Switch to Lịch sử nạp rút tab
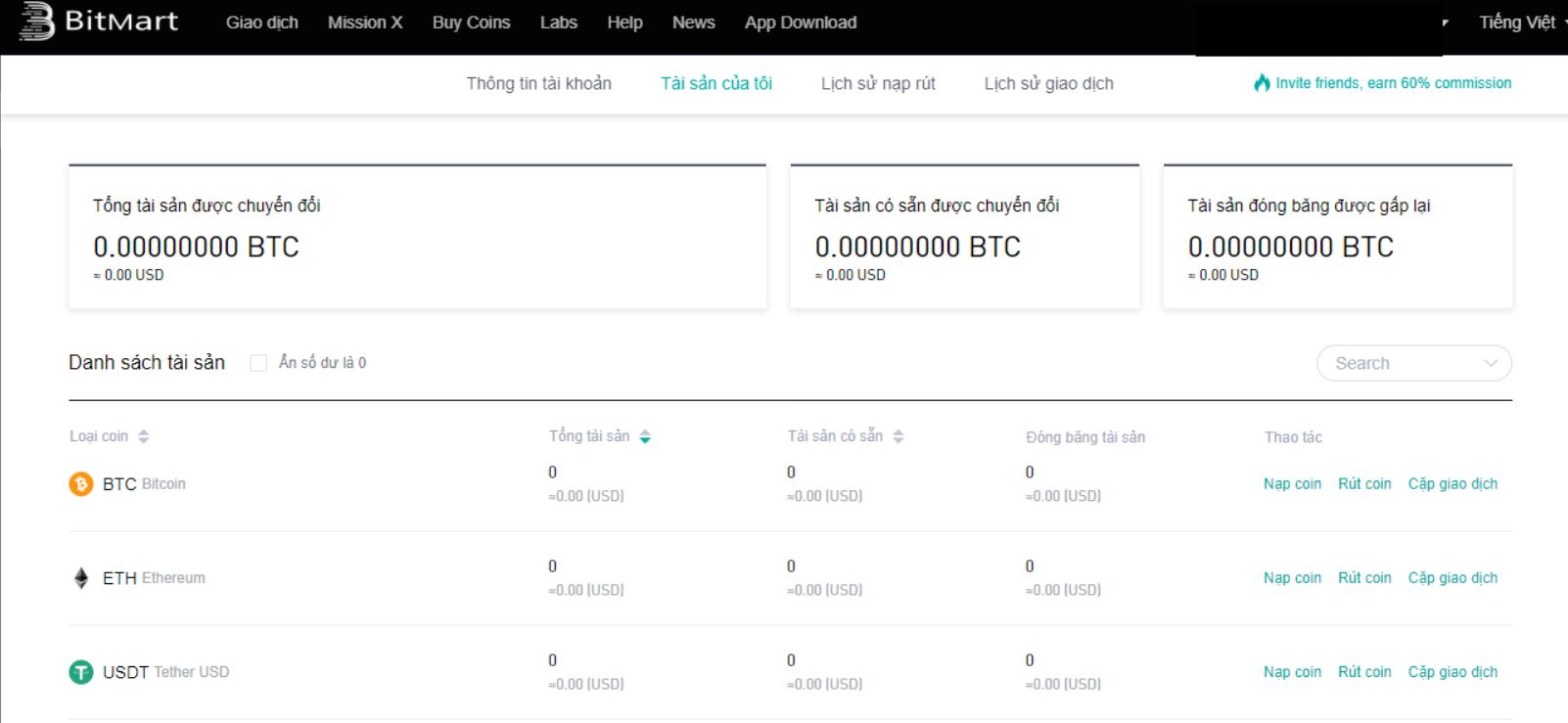The width and height of the screenshot is (1568, 723). pos(878,83)
